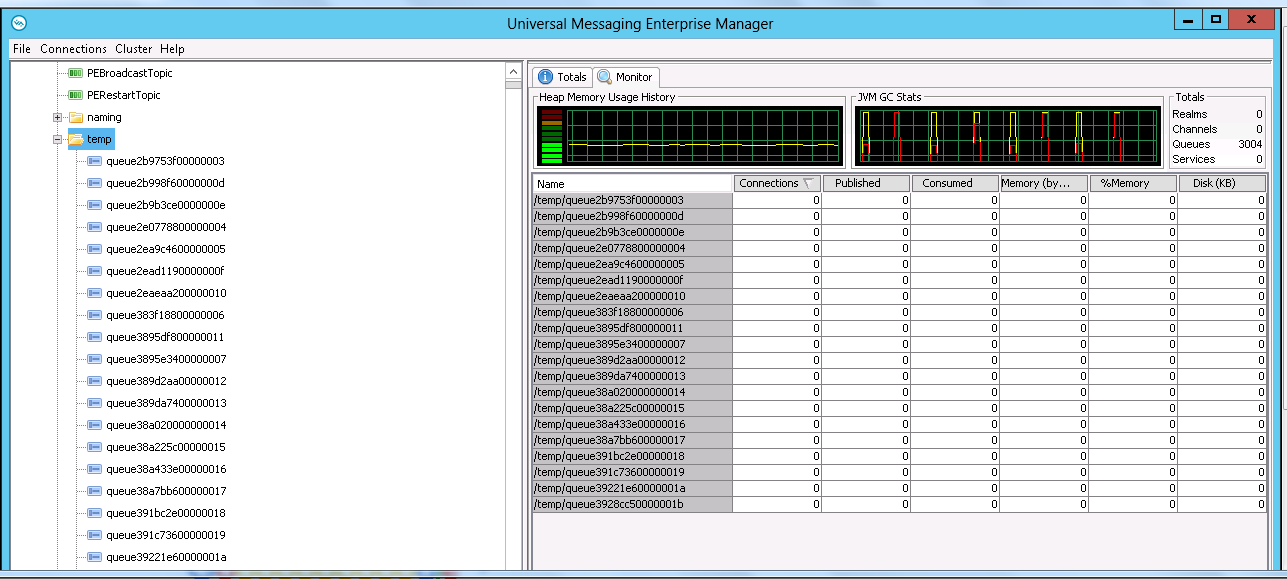
Task: Select table row /temp/queue2eaeaa200000010
Action: [899, 296]
